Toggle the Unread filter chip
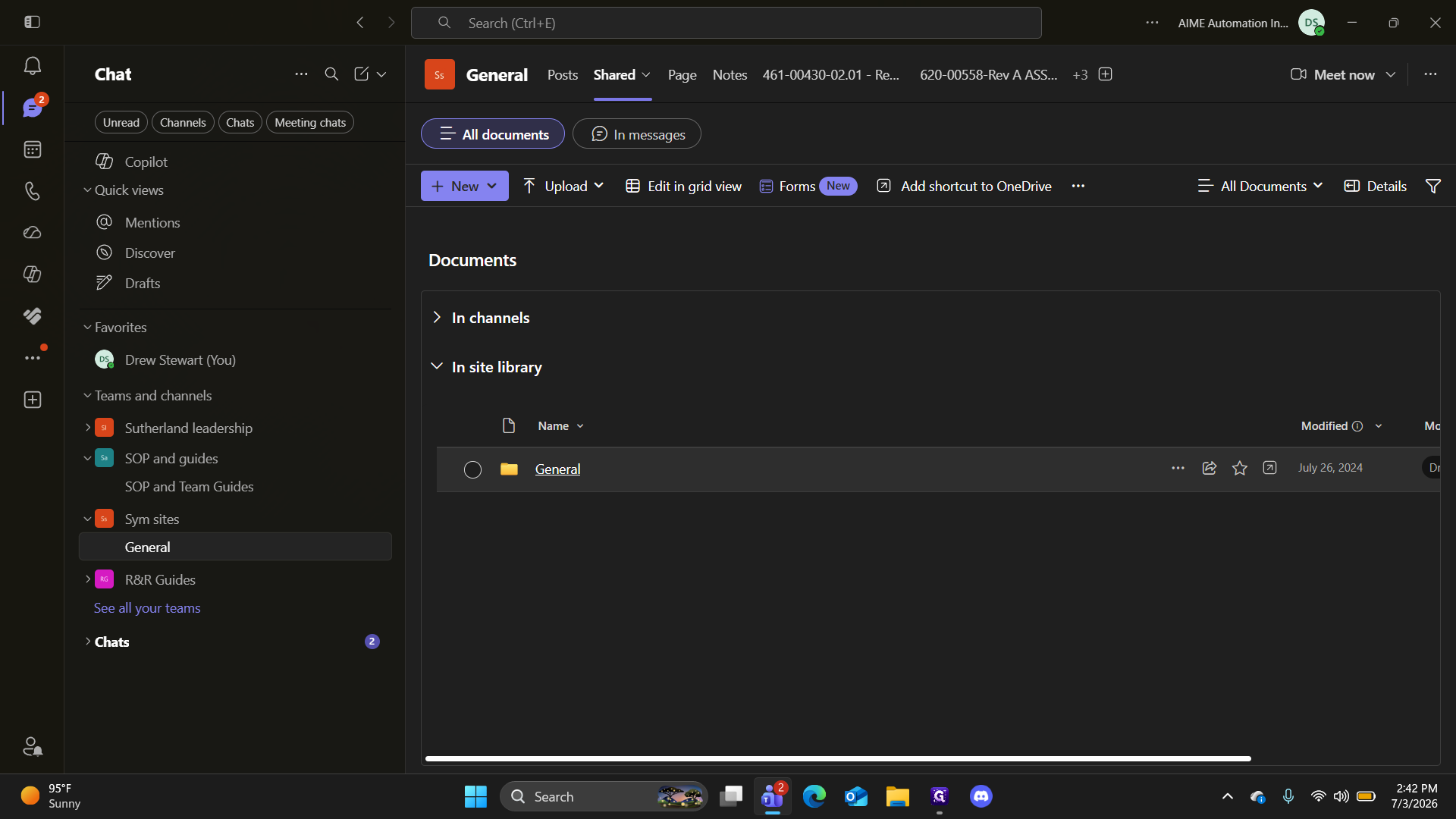The image size is (1456, 819). point(121,122)
